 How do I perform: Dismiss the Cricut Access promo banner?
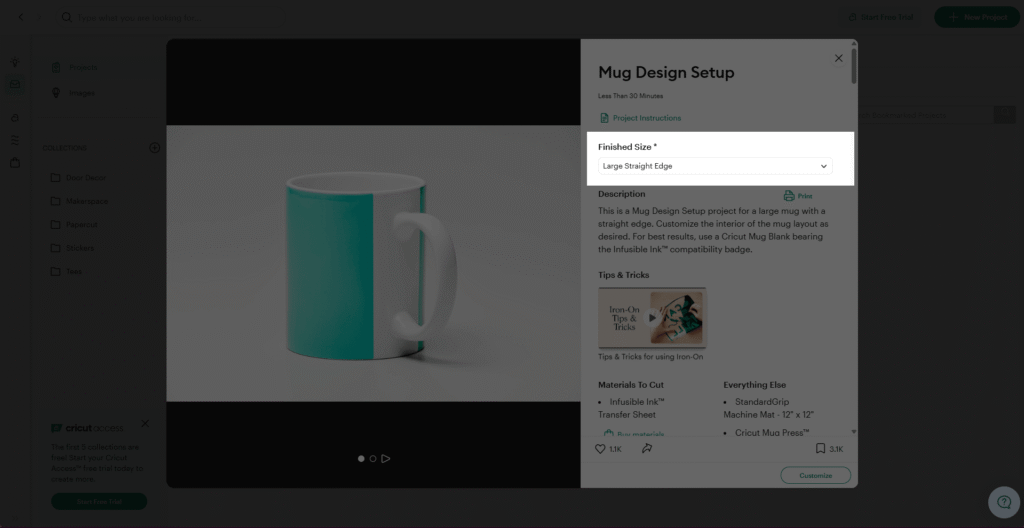(145, 423)
